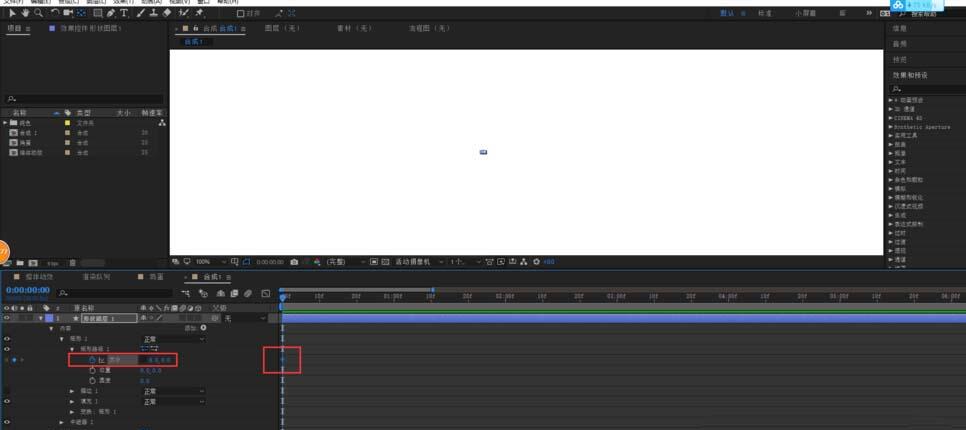Toggle the transparency grid in viewer

(x=386, y=262)
